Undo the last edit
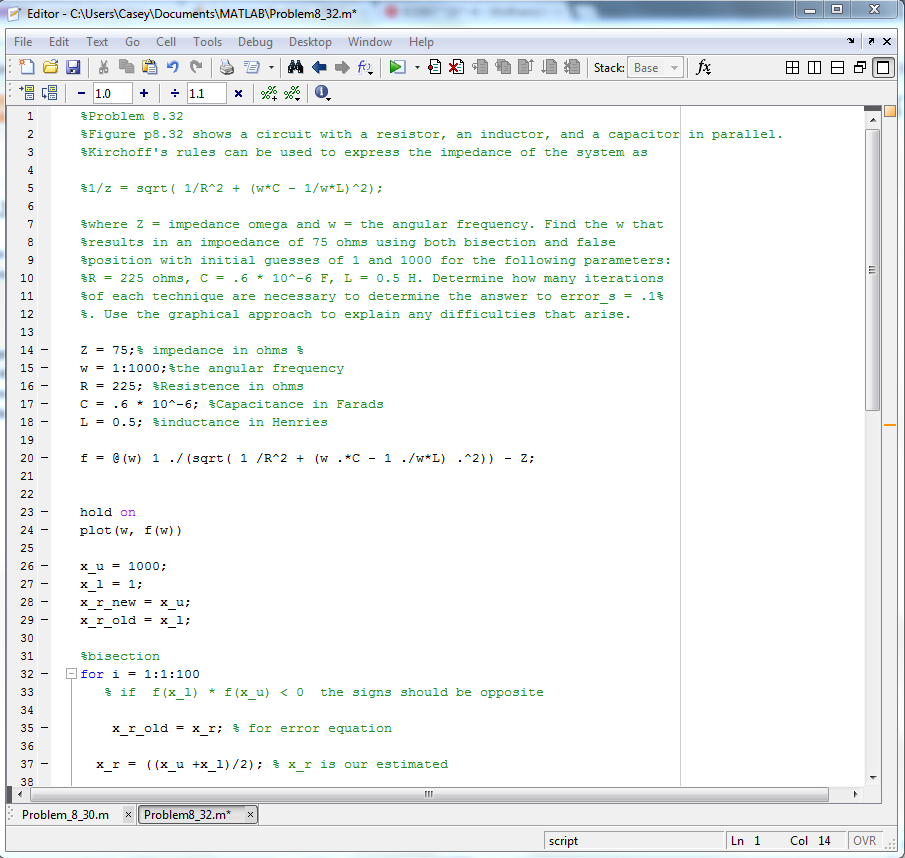 (172, 68)
